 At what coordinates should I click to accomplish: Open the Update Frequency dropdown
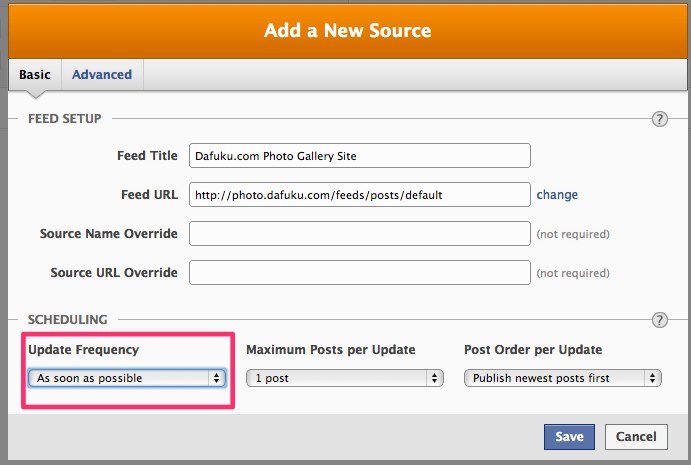(127, 378)
